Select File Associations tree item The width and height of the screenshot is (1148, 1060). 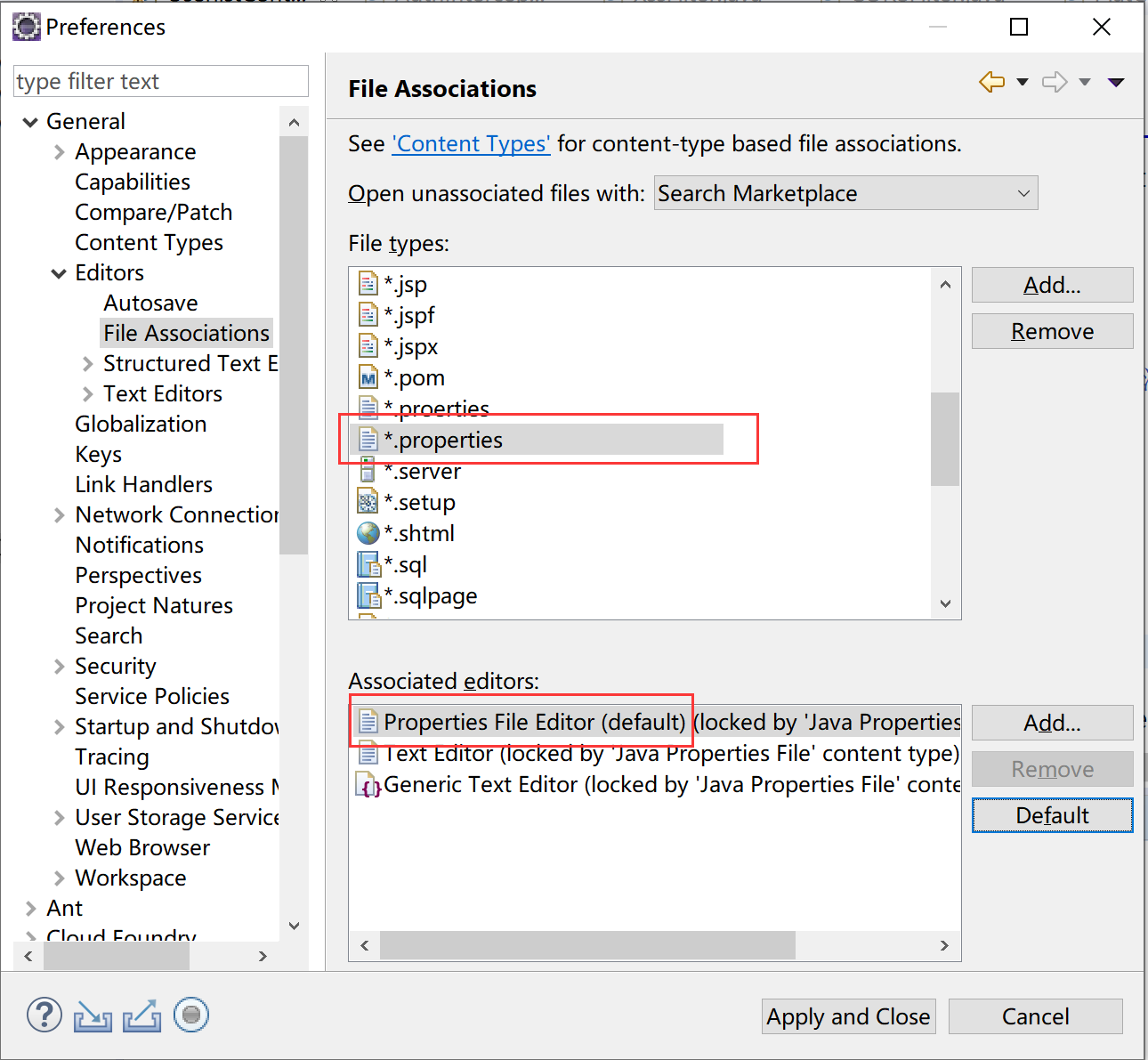[186, 333]
